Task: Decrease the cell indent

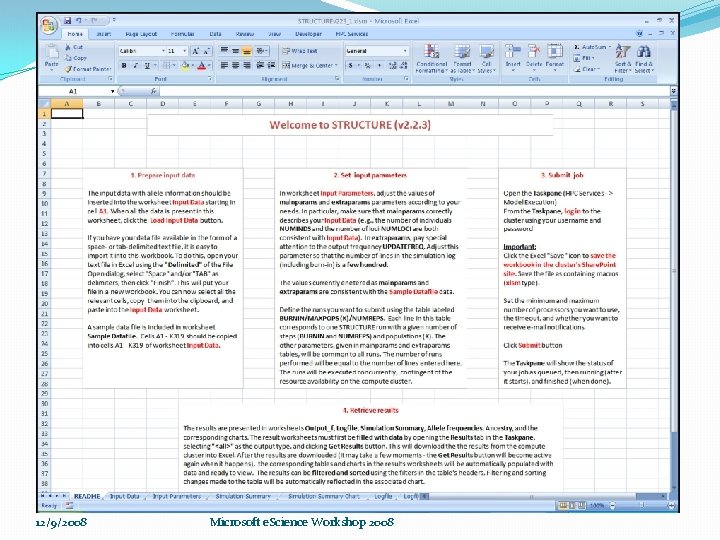Action: 259,66
